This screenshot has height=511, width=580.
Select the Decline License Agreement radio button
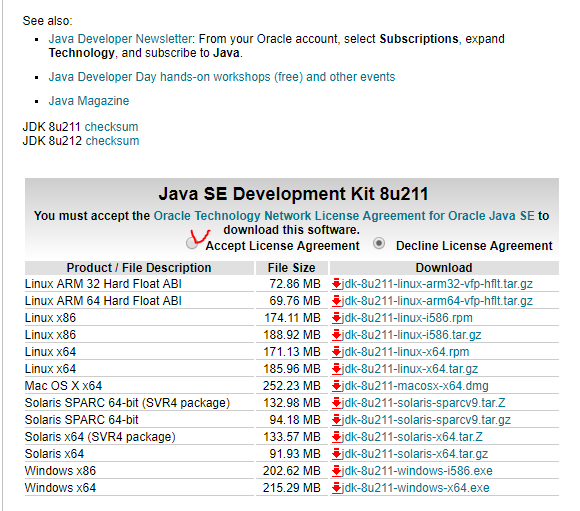pos(379,243)
